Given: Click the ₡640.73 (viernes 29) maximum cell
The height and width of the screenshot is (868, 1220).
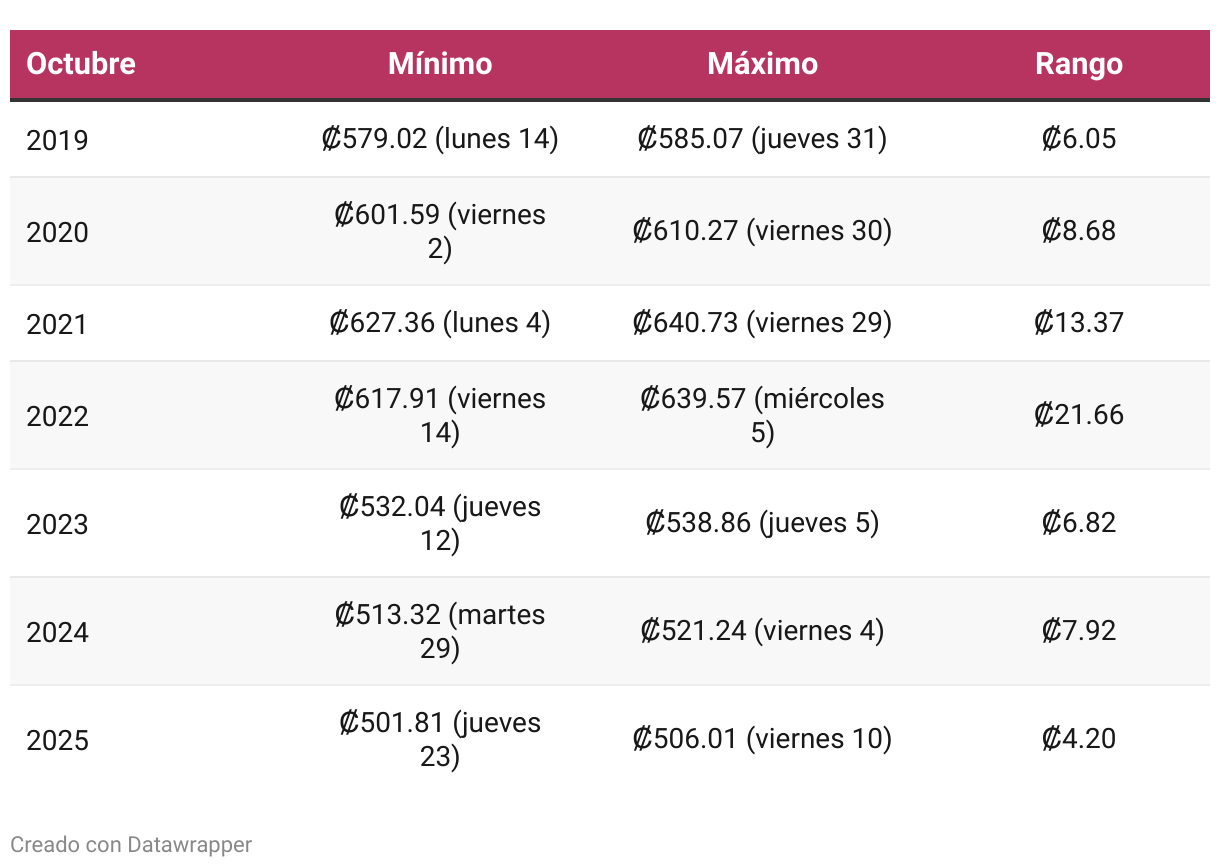Looking at the screenshot, I should (x=762, y=323).
